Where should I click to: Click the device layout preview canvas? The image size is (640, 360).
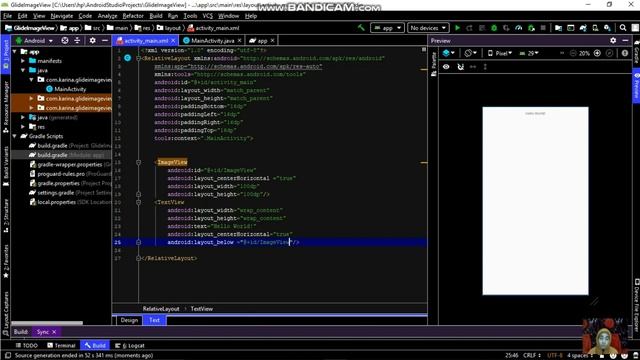point(535,201)
